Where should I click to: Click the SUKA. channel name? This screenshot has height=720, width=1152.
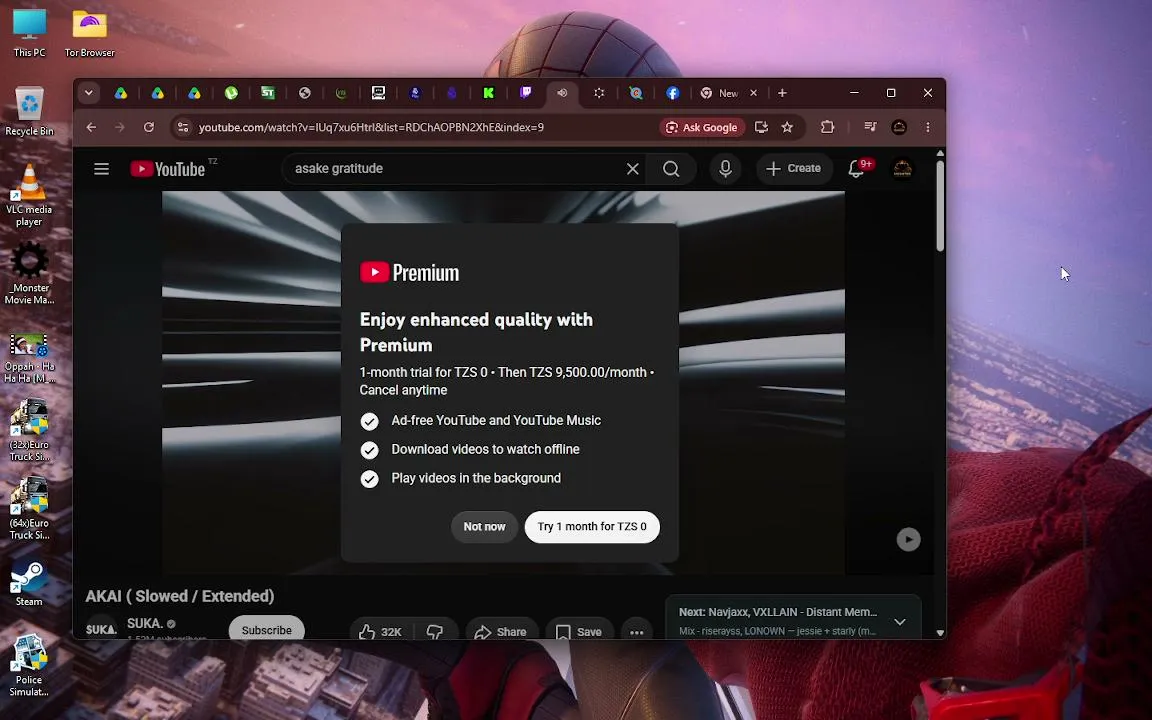point(145,623)
